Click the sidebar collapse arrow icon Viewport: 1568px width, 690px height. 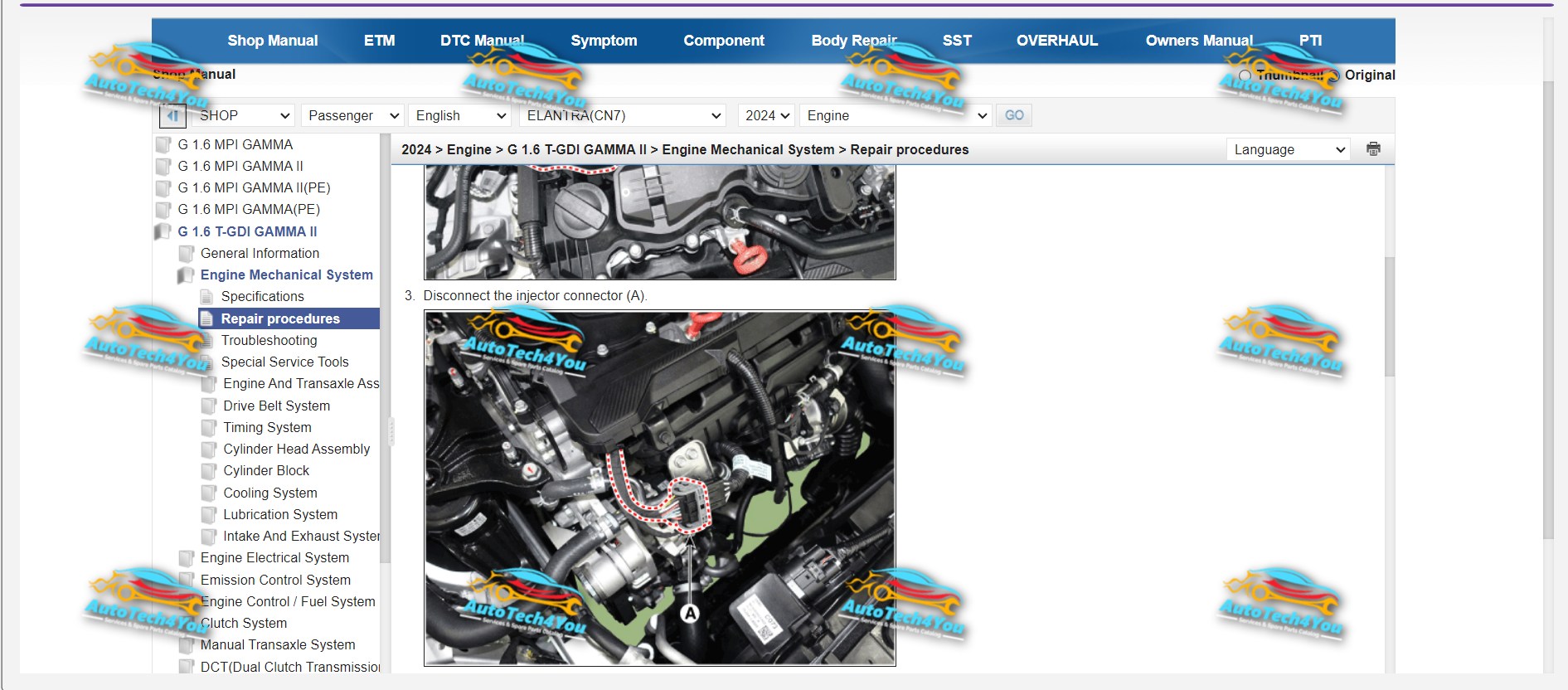click(172, 116)
